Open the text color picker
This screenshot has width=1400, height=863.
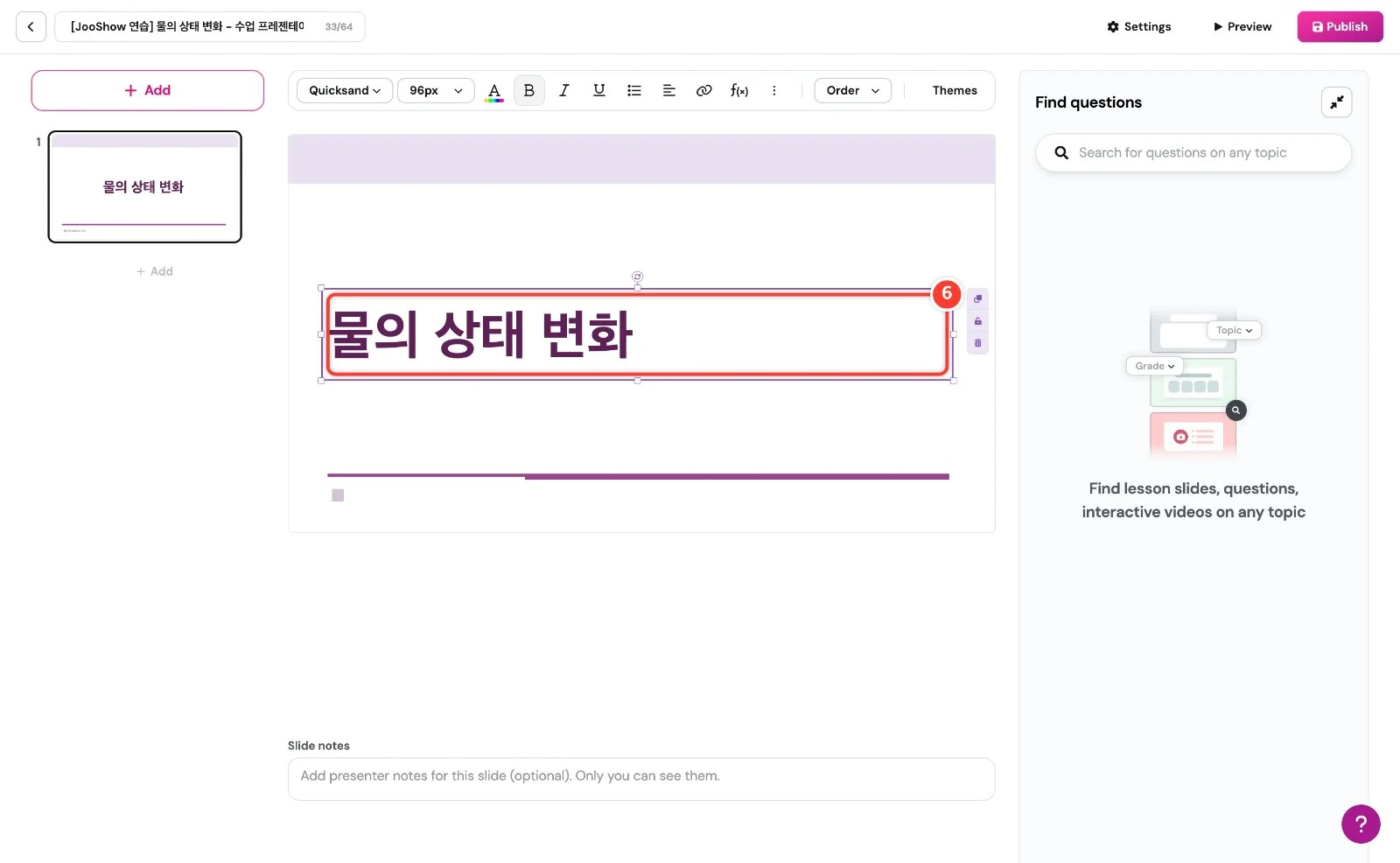pos(494,91)
